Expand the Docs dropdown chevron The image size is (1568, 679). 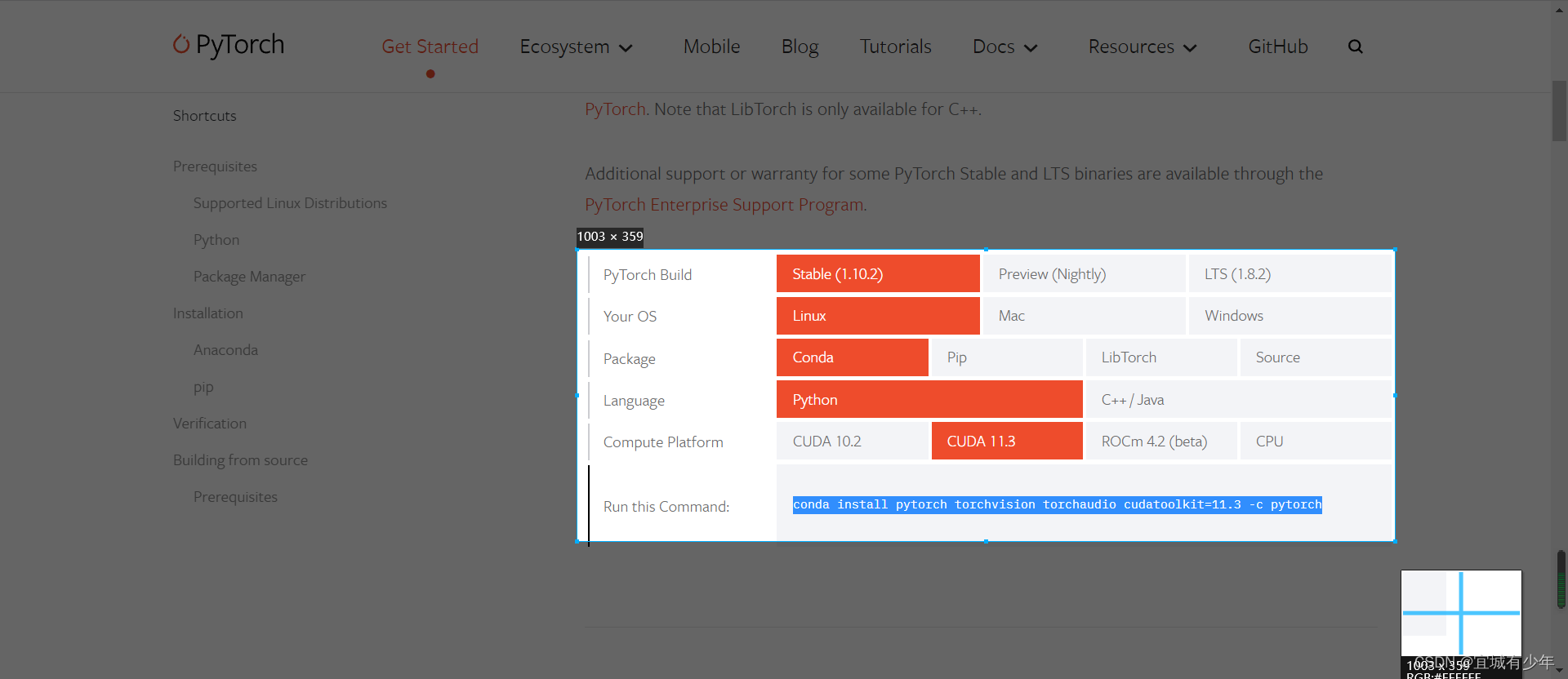[x=1031, y=48]
